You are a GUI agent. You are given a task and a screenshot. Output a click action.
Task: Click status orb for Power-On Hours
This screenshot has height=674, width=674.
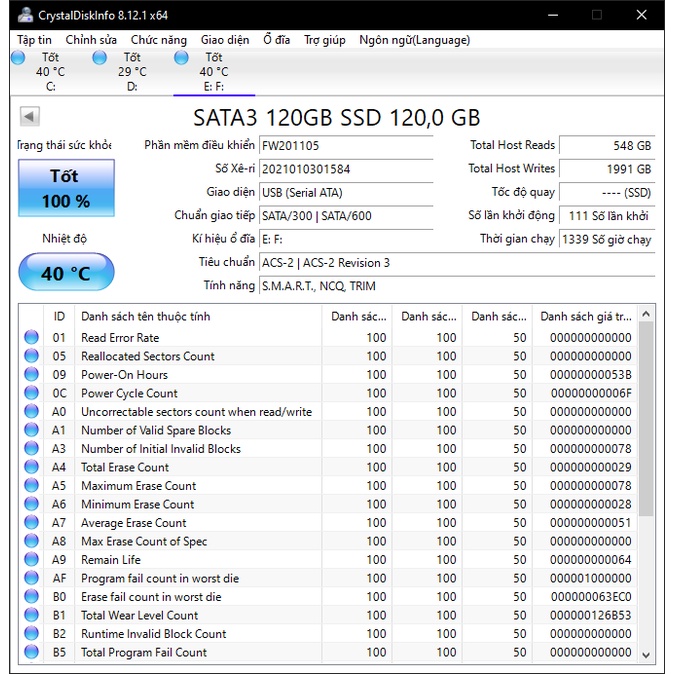point(31,374)
